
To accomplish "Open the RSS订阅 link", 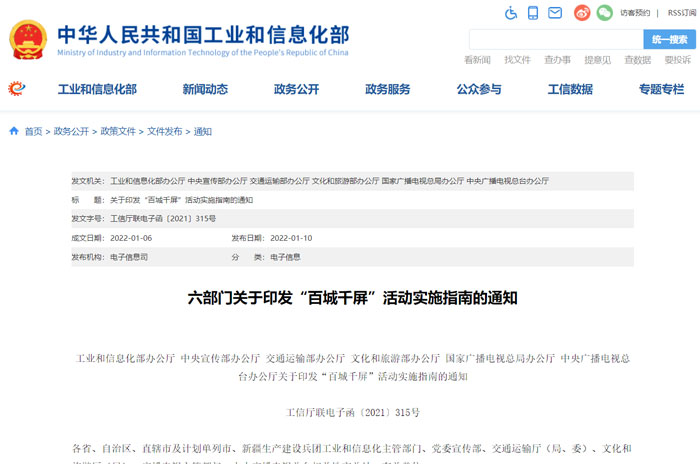I will click(x=682, y=13).
